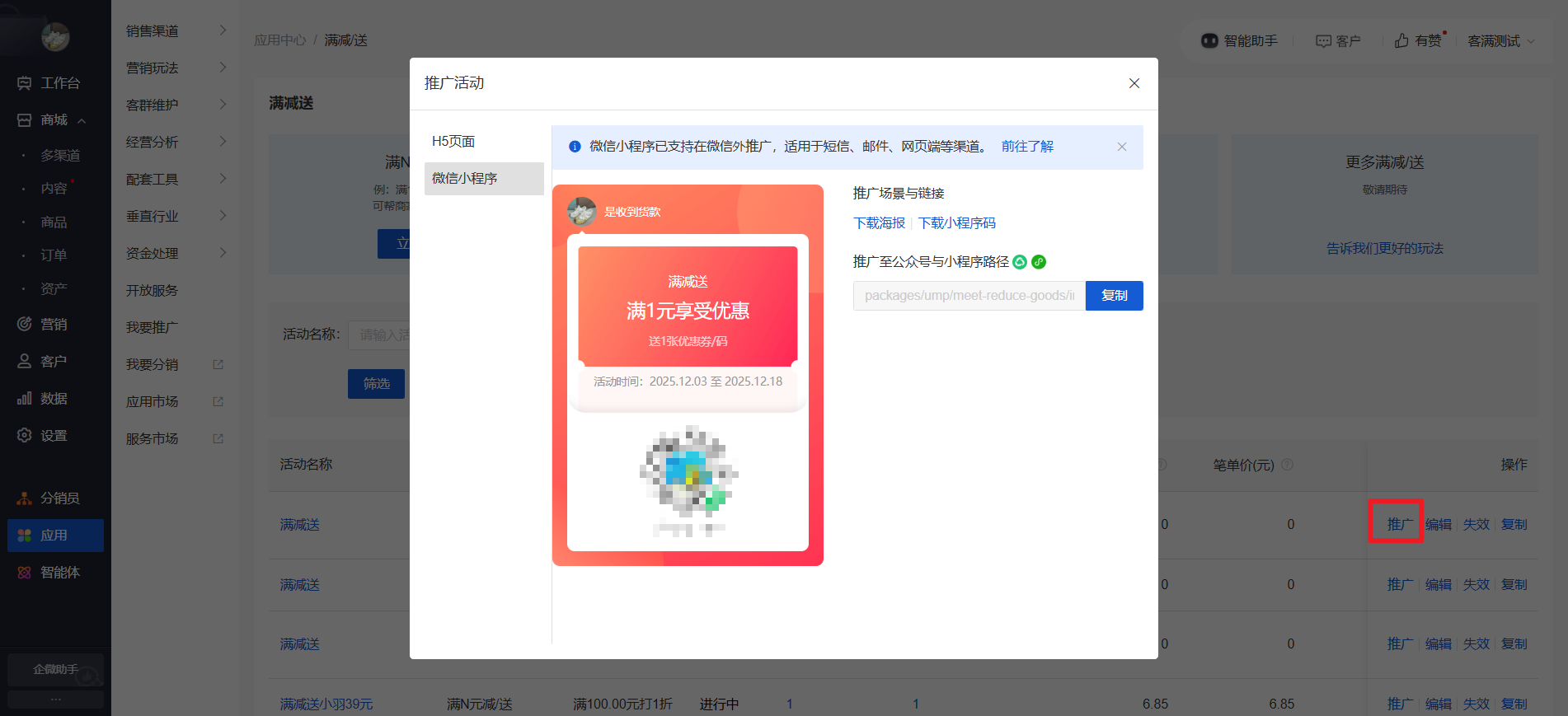Viewport: 1568px width, 716px height.
Task: Click 下载小程序码 link
Action: [957, 223]
